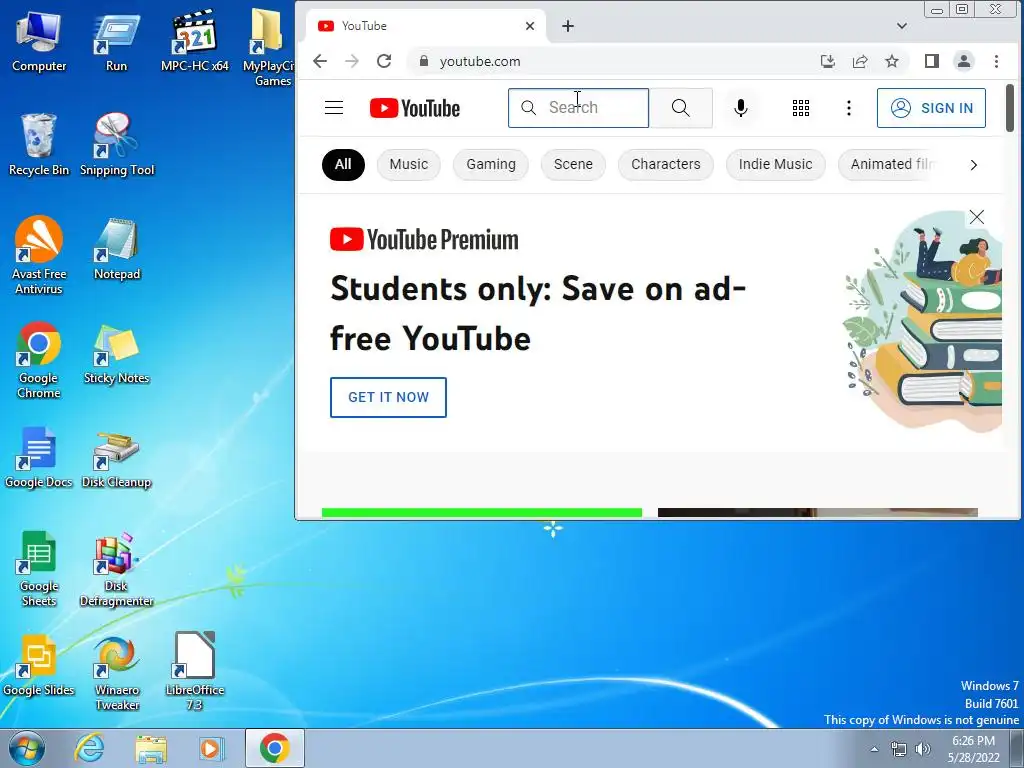Select the Notepad desktop shortcut
This screenshot has width=1024, height=768.
click(117, 249)
